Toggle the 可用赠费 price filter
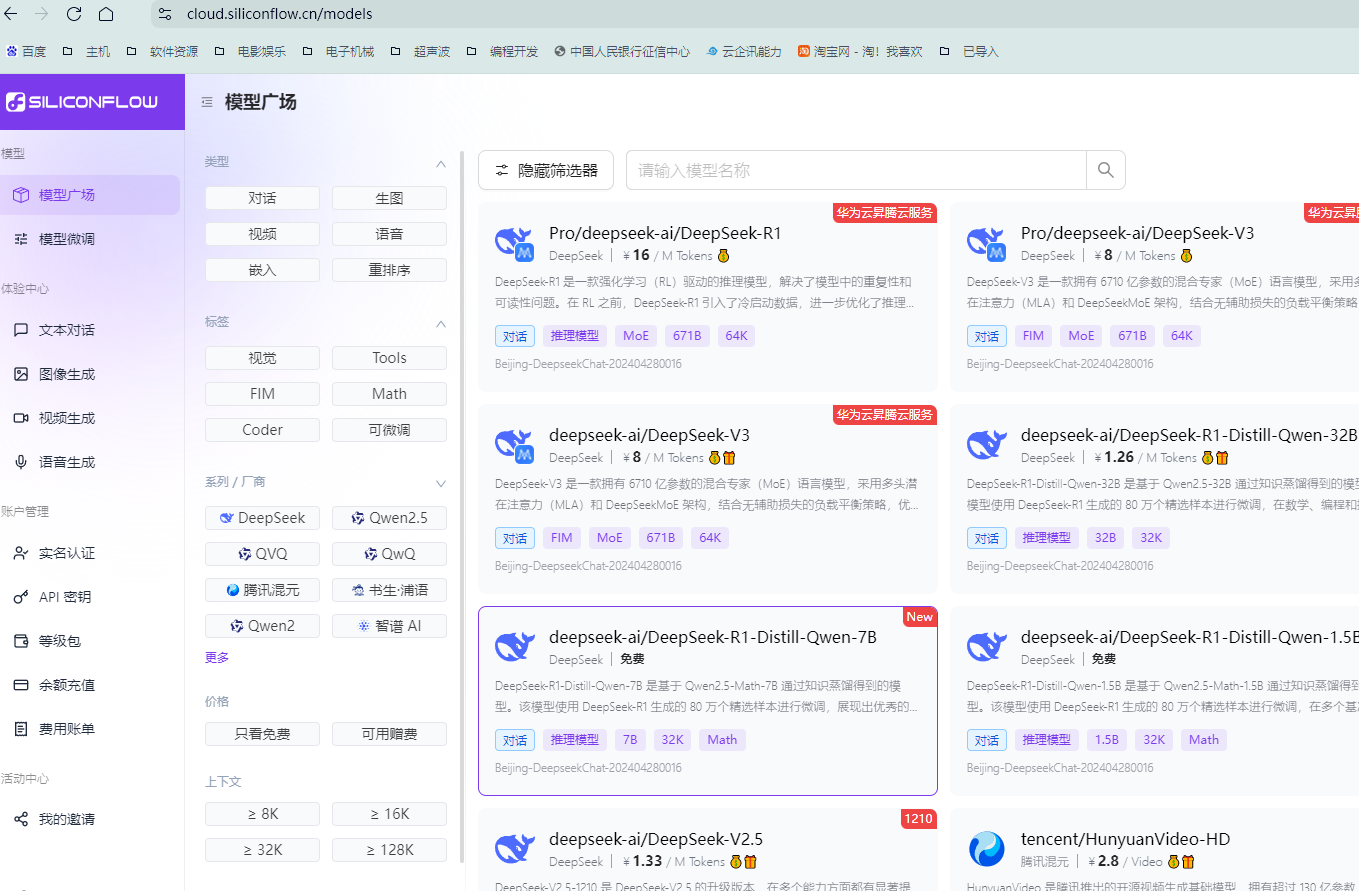The height and width of the screenshot is (891, 1359). coord(389,734)
